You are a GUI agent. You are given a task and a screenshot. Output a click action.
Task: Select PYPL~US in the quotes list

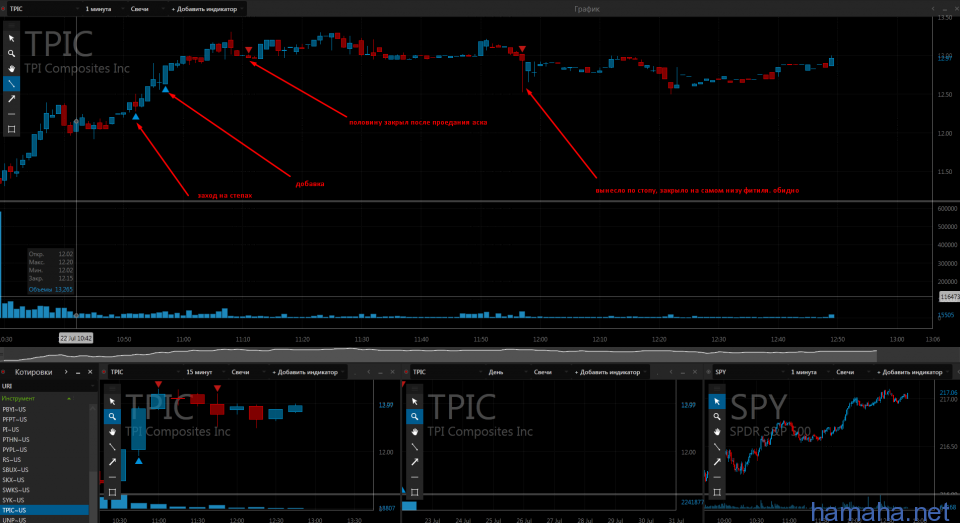pos(44,450)
